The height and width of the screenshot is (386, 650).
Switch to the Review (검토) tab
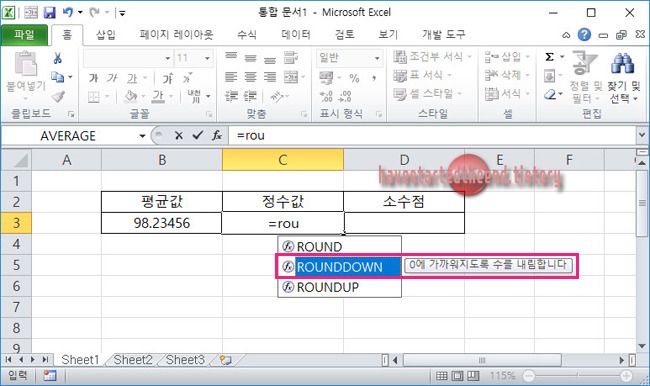tap(345, 34)
